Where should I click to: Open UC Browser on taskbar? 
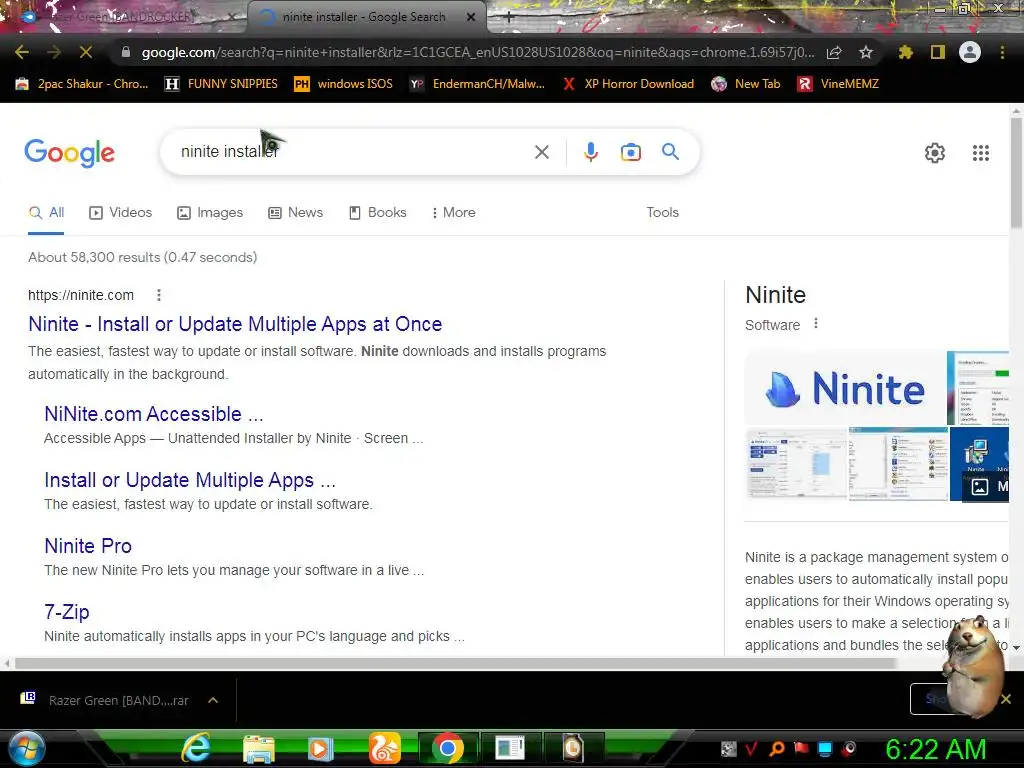point(384,748)
